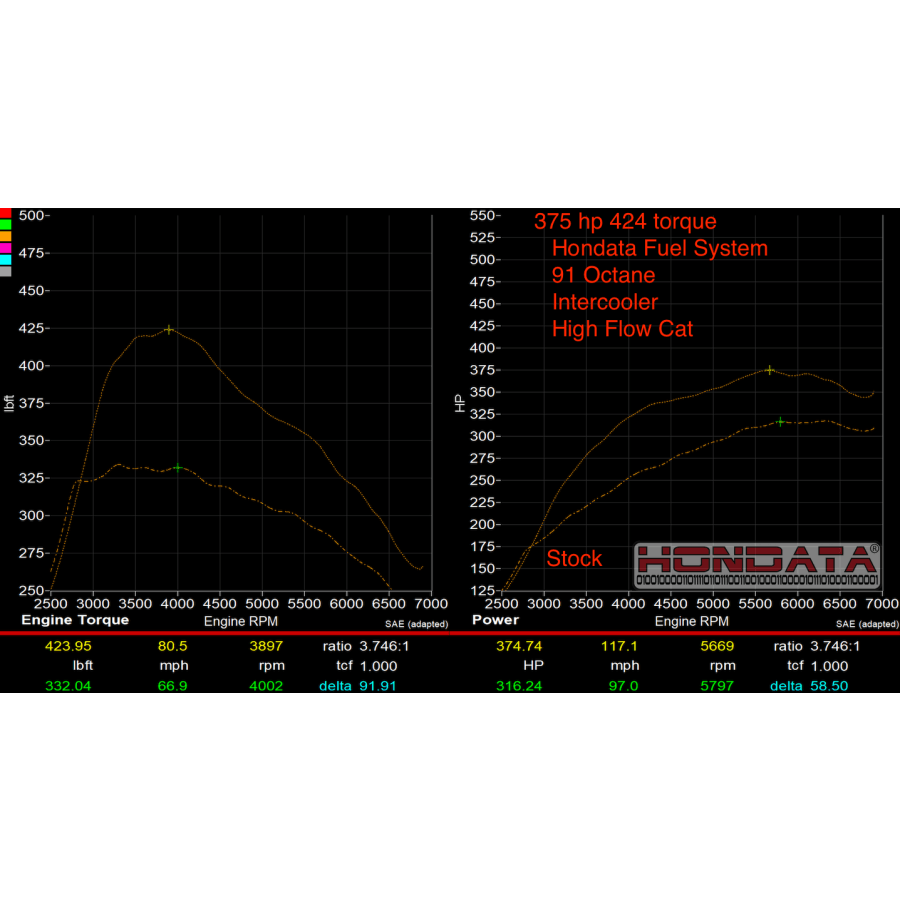Click the peak torque value 423.95
The width and height of the screenshot is (900, 900).
(x=68, y=646)
